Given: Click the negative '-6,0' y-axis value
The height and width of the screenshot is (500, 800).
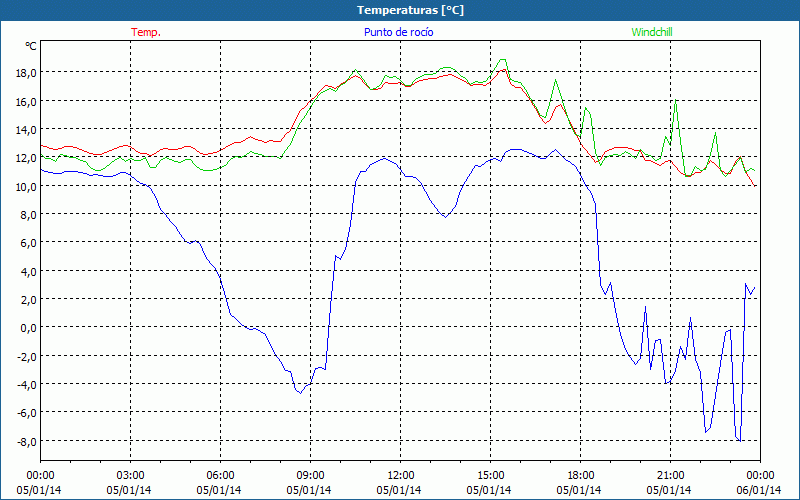Looking at the screenshot, I should point(25,413).
